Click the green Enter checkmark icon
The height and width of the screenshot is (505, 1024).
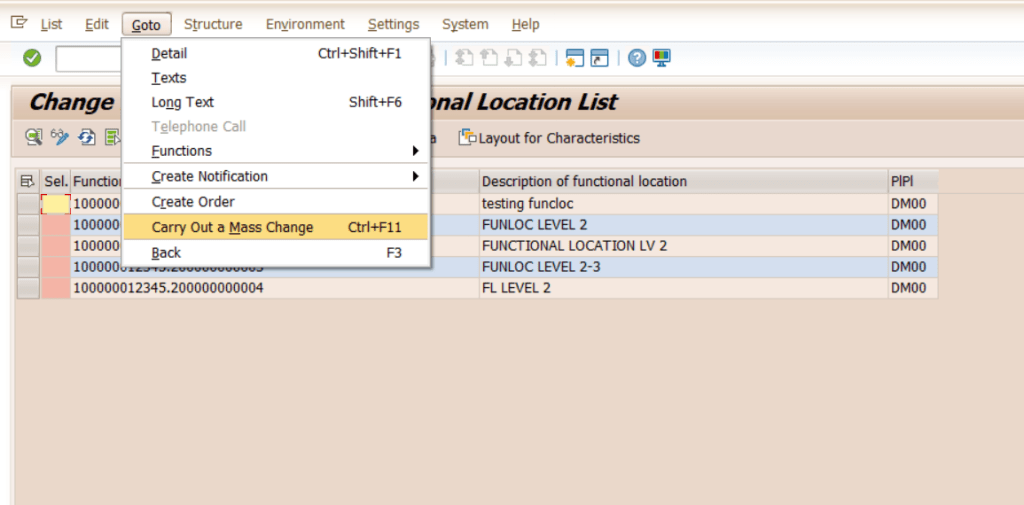coord(32,58)
